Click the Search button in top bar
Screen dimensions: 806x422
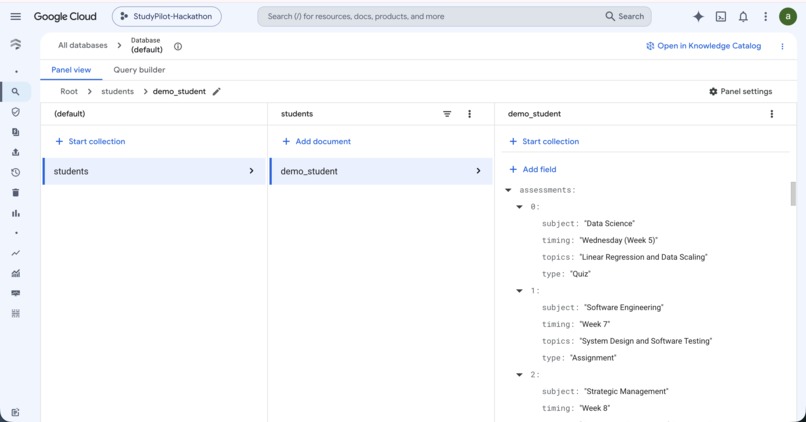625,16
